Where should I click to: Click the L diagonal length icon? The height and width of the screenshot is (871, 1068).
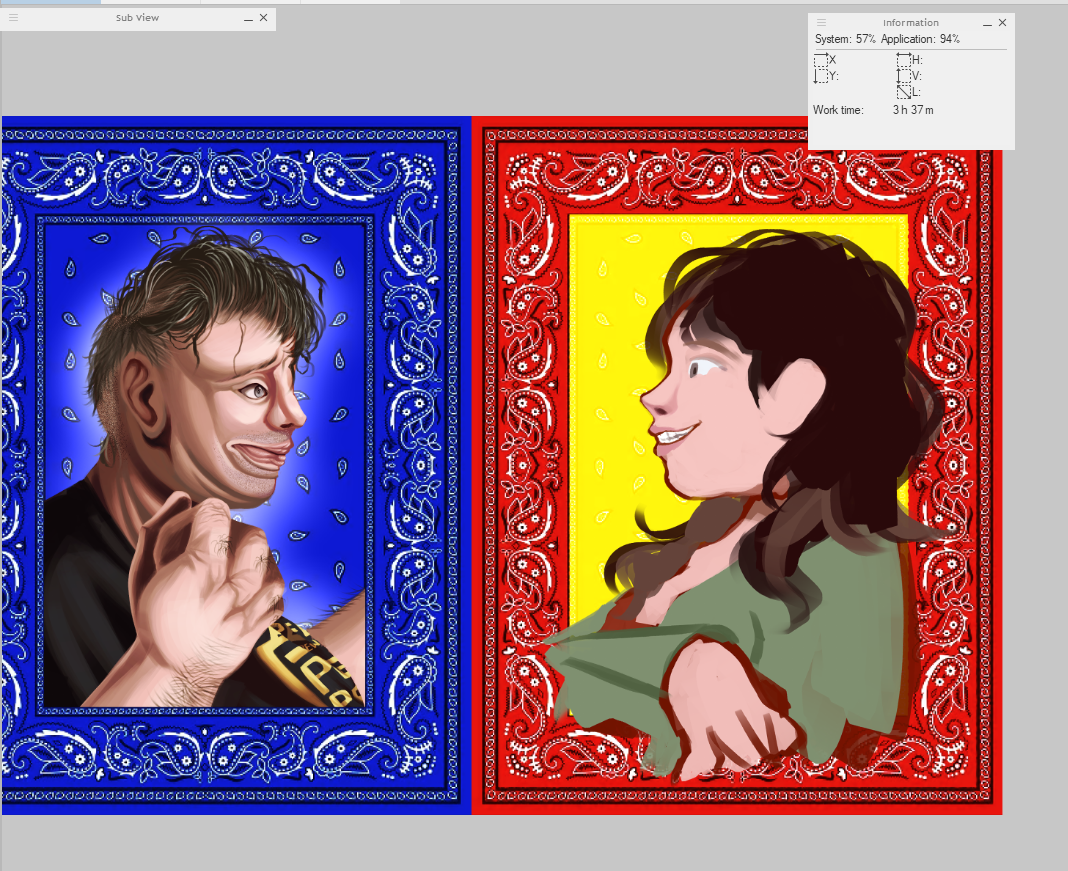pos(904,92)
